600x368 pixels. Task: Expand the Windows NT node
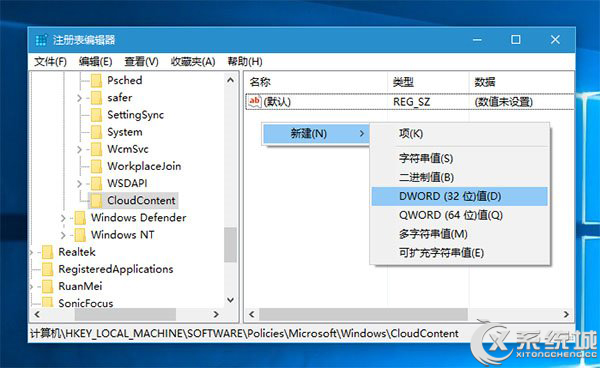(63, 235)
